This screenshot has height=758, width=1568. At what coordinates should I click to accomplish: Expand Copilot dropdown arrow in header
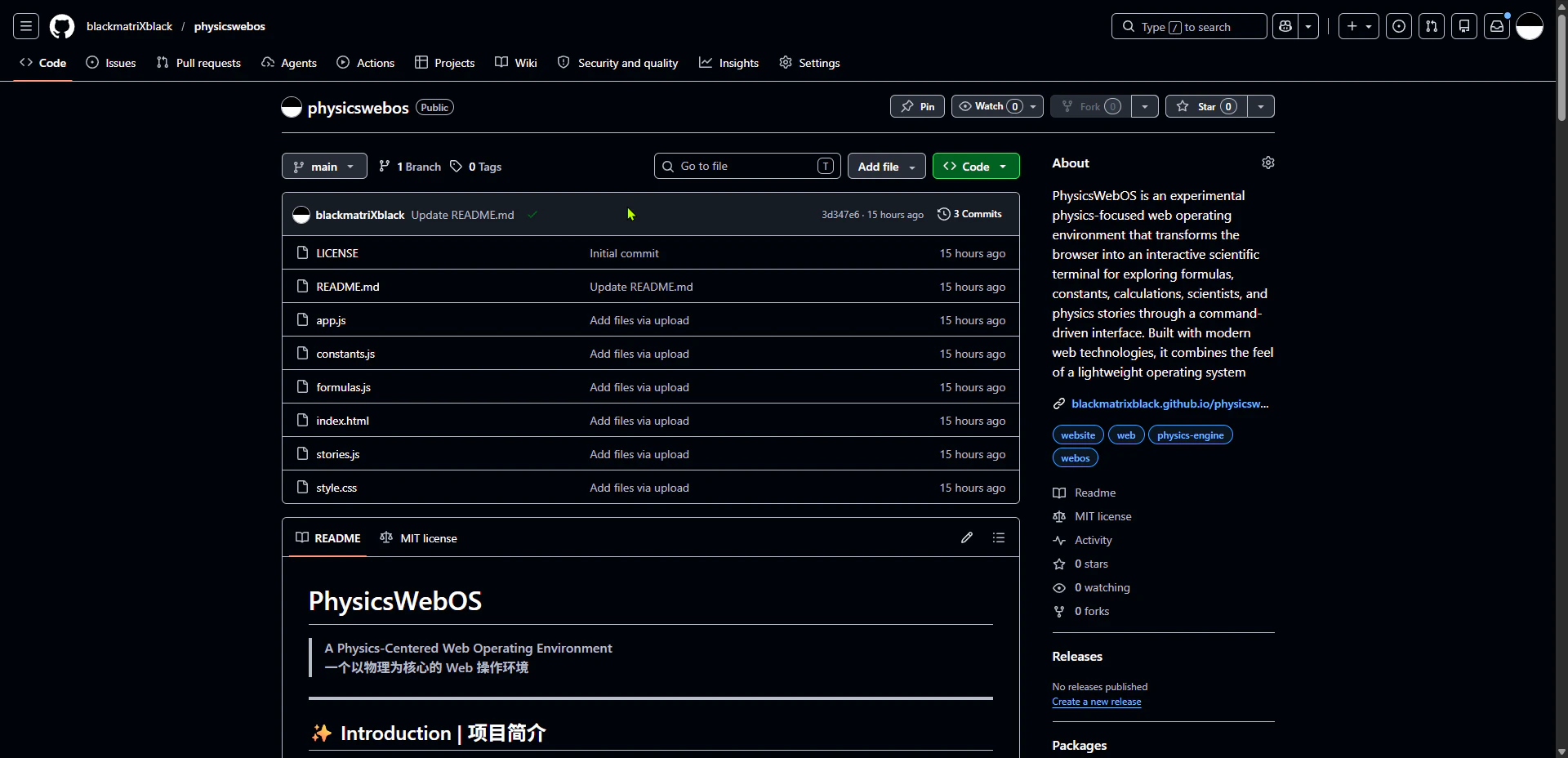click(1308, 26)
